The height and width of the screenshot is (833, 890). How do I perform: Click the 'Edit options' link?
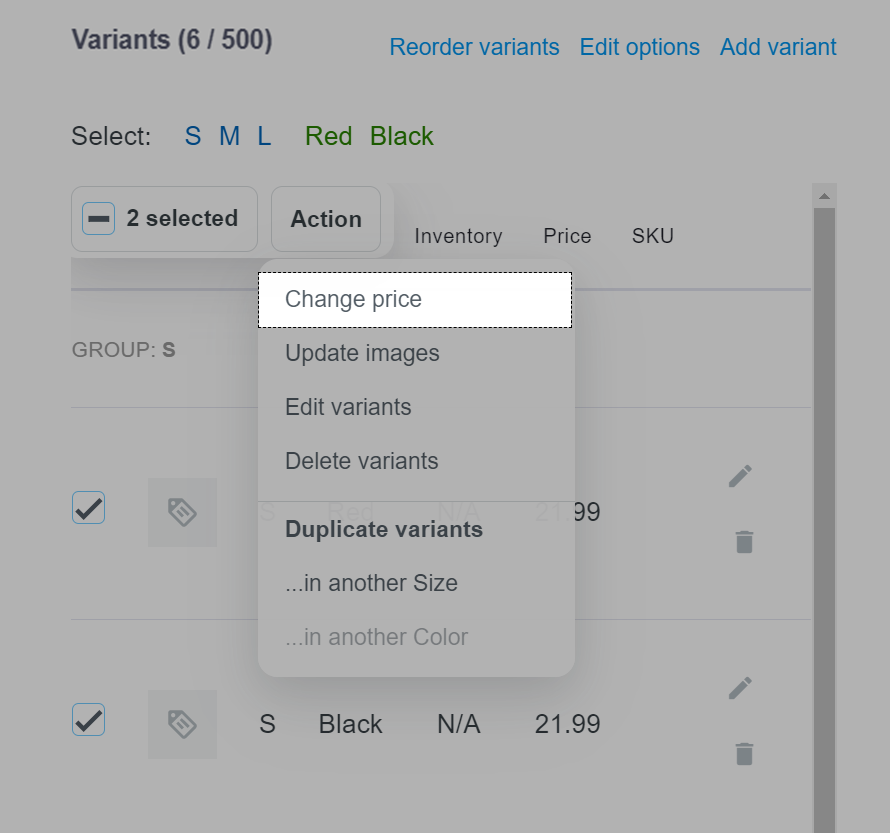pyautogui.click(x=640, y=47)
